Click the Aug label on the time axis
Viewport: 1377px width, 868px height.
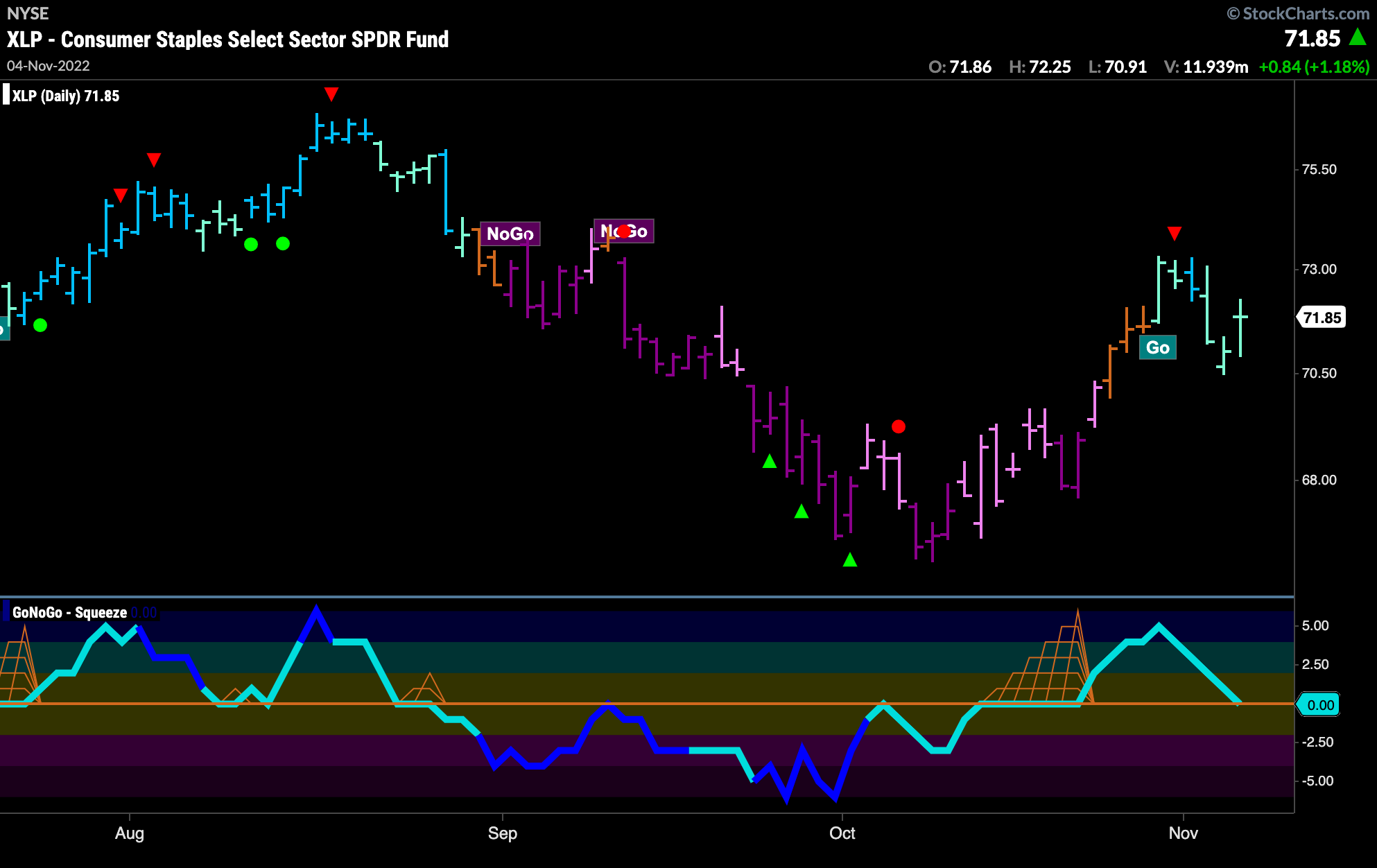pyautogui.click(x=130, y=833)
